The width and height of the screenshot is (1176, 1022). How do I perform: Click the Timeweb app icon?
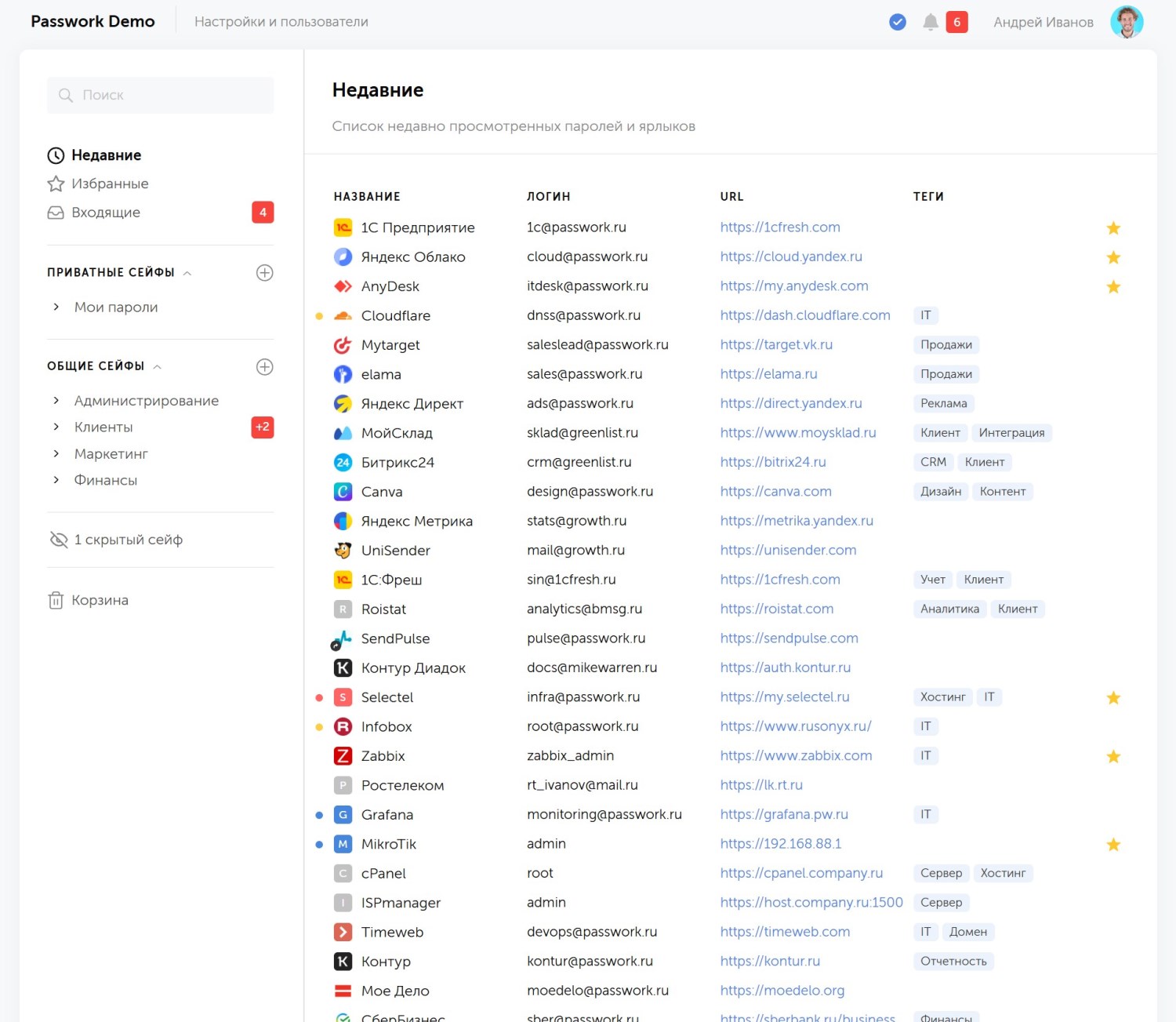(343, 932)
